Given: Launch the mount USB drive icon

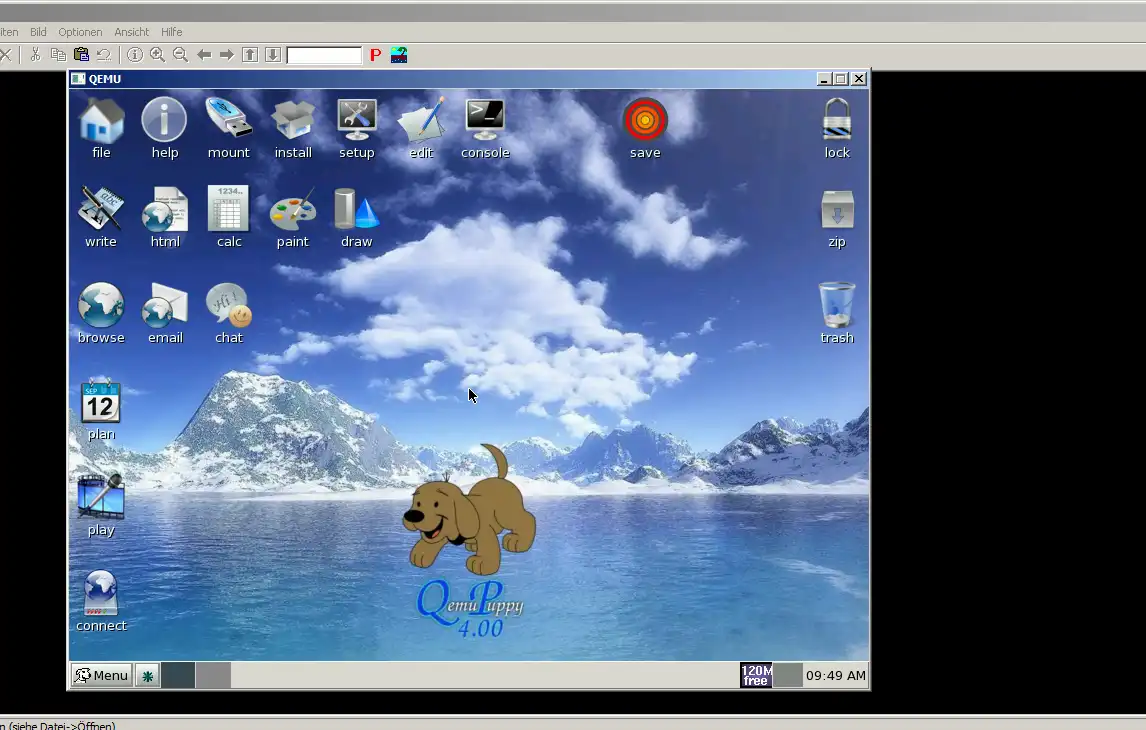Looking at the screenshot, I should coord(229,118).
